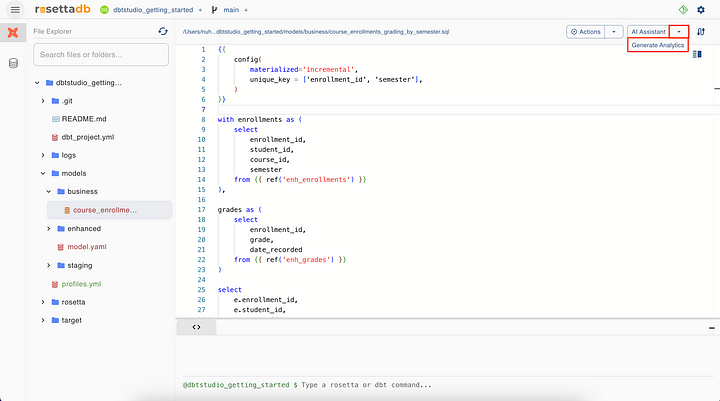The width and height of the screenshot is (720, 401).
Task: Open the hamburger menu
Action: (x=15, y=10)
